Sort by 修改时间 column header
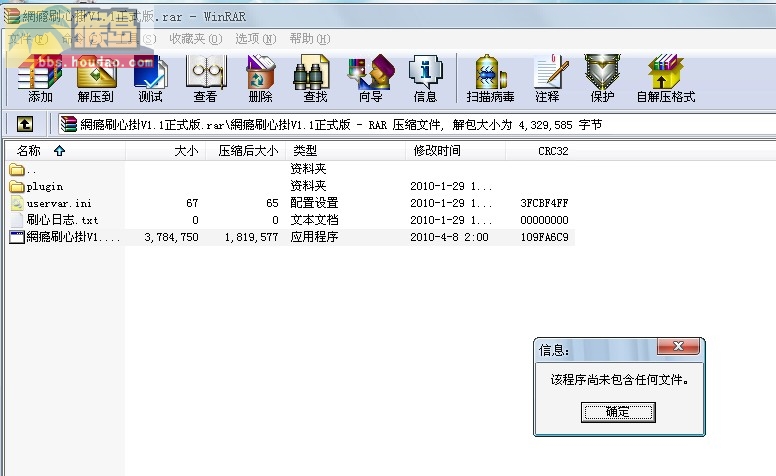This screenshot has width=776, height=476. click(455, 150)
